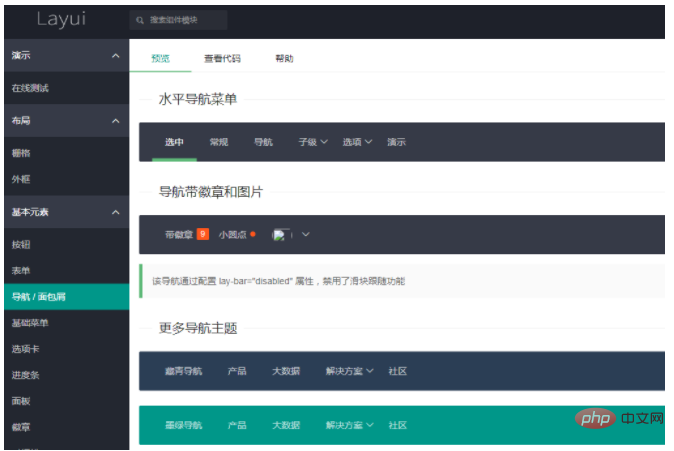Switch to the 预览 tab

[x=160, y=58]
